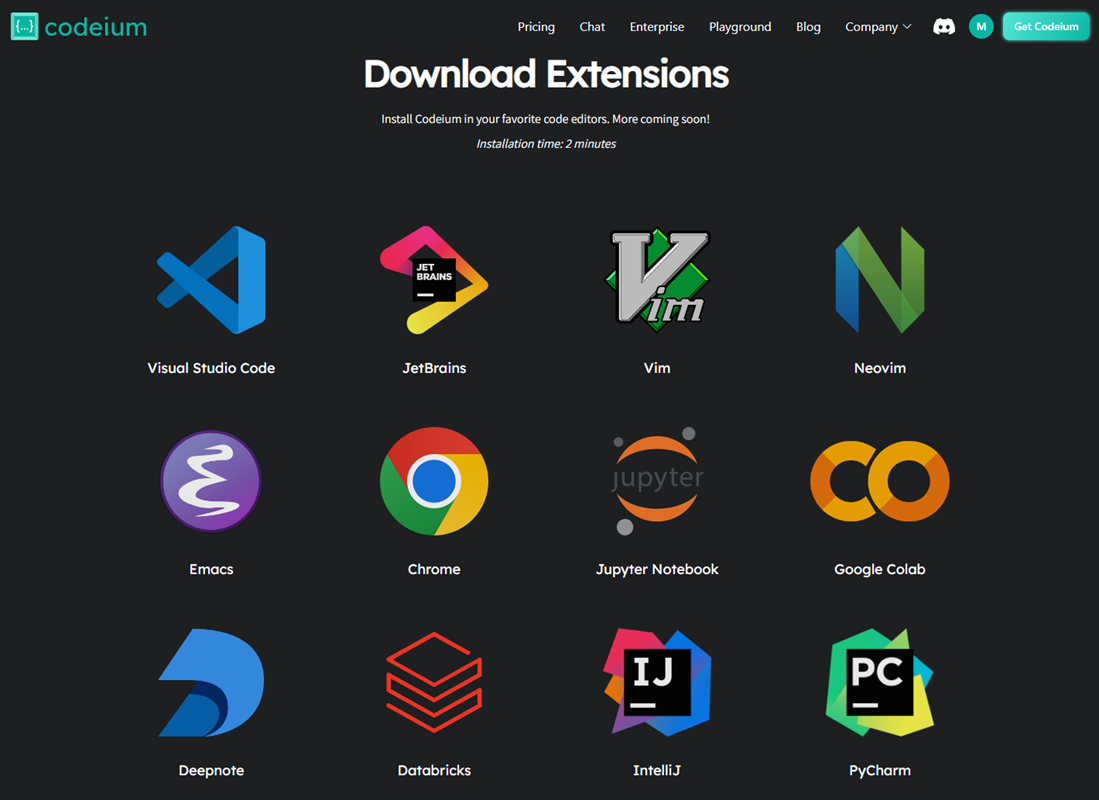Click the Chrome text label
Screen dimensions: 1099x800
[x=434, y=569]
